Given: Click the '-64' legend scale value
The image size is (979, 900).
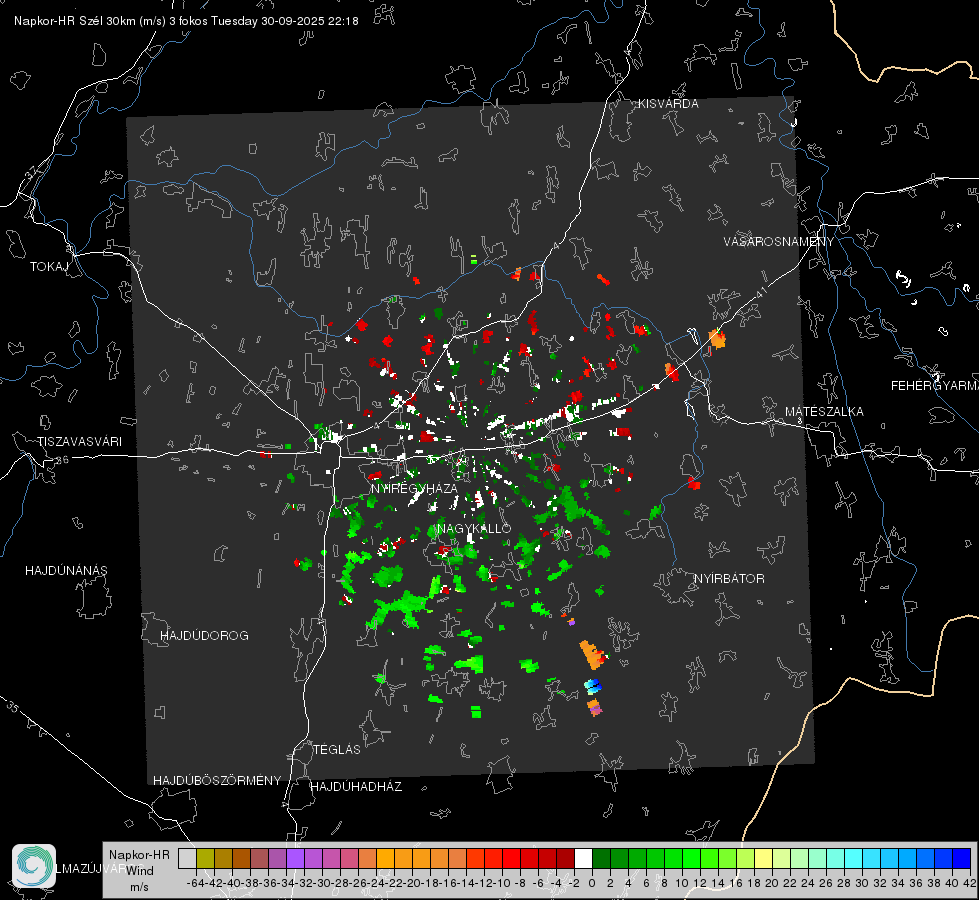Looking at the screenshot, I should [195, 883].
